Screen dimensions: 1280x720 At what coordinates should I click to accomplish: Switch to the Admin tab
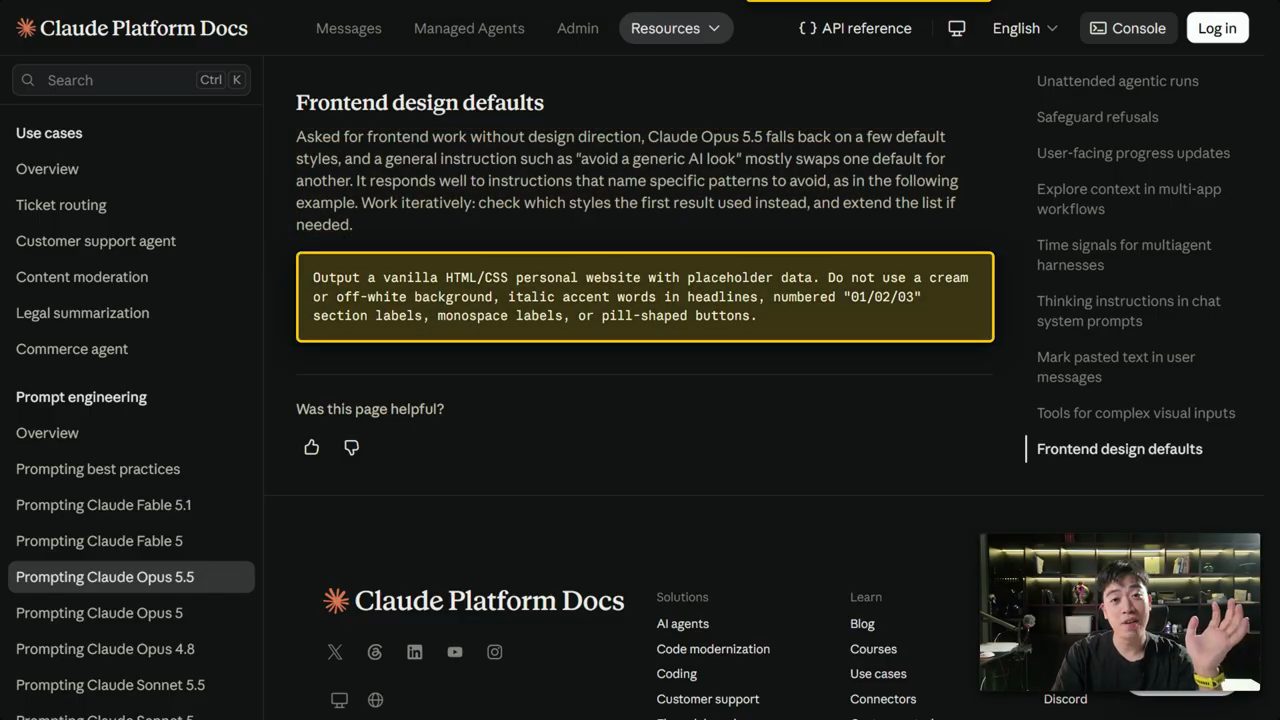(578, 28)
